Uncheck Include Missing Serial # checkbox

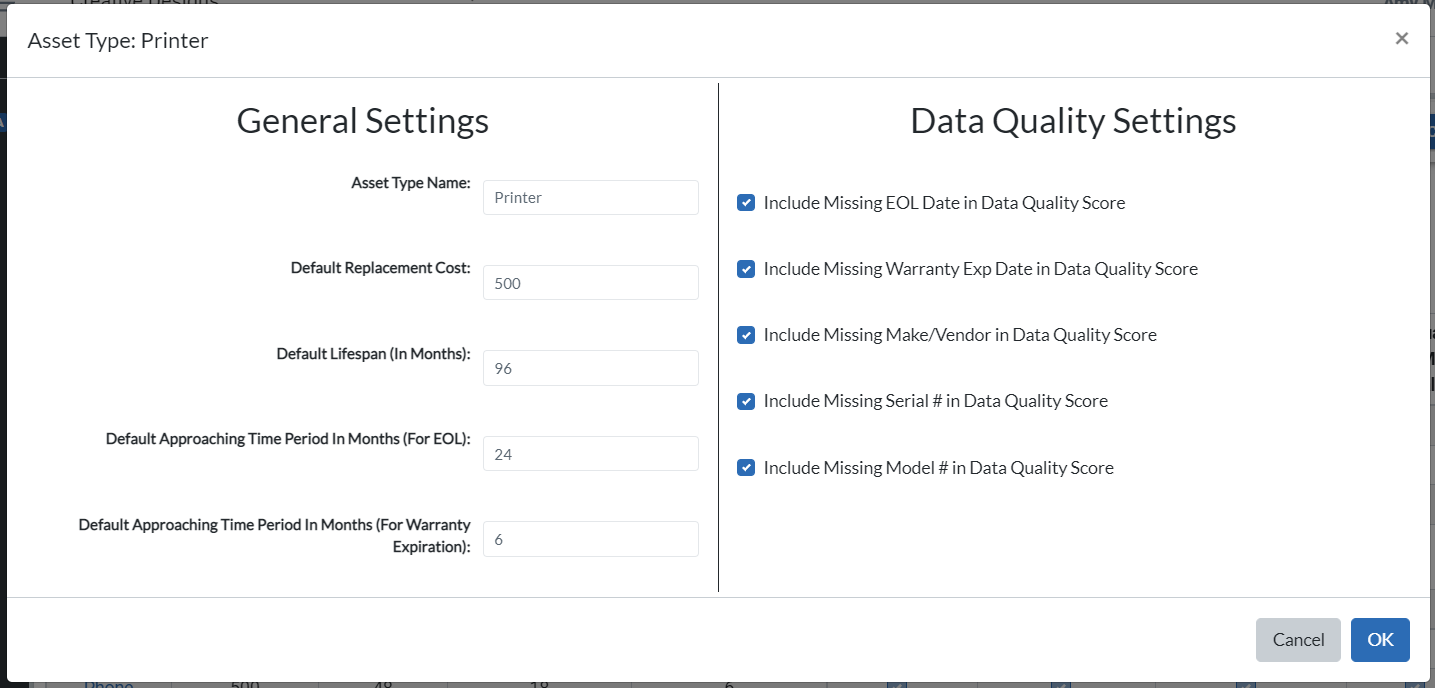click(745, 400)
